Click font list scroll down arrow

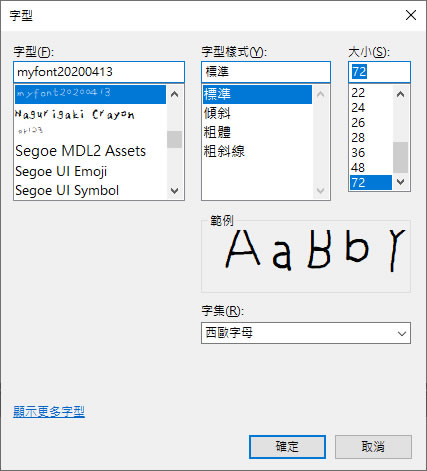(174, 191)
